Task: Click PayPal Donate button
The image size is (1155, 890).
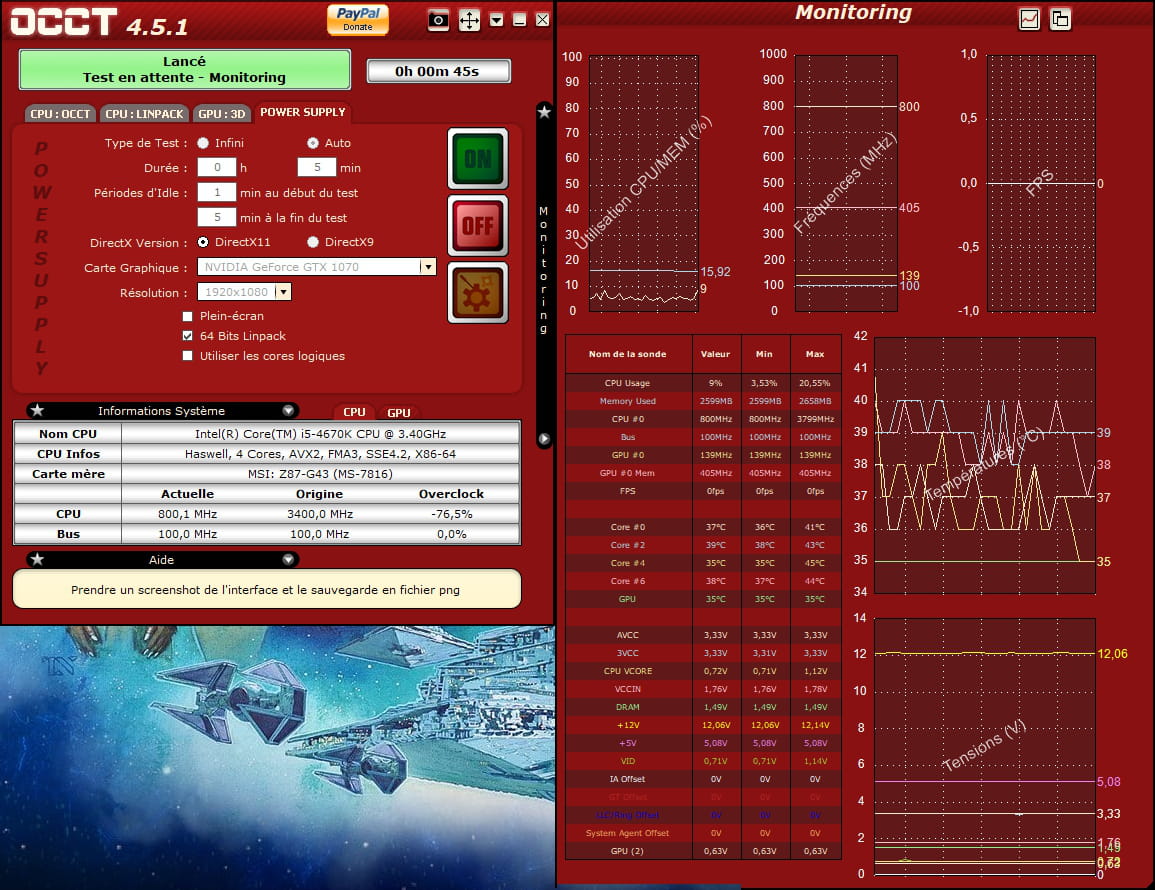Action: (x=357, y=19)
